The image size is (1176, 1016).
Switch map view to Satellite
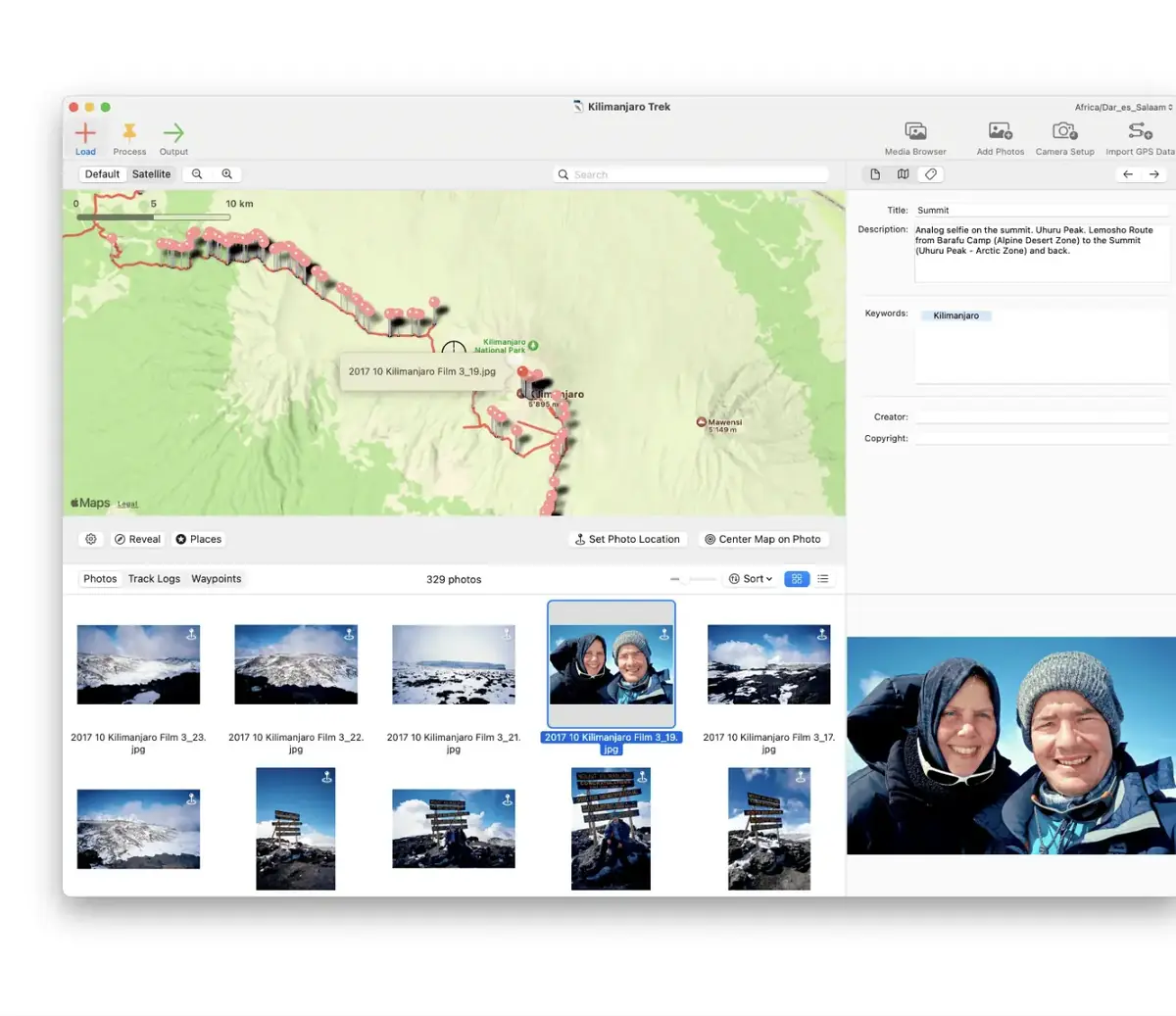coord(152,173)
